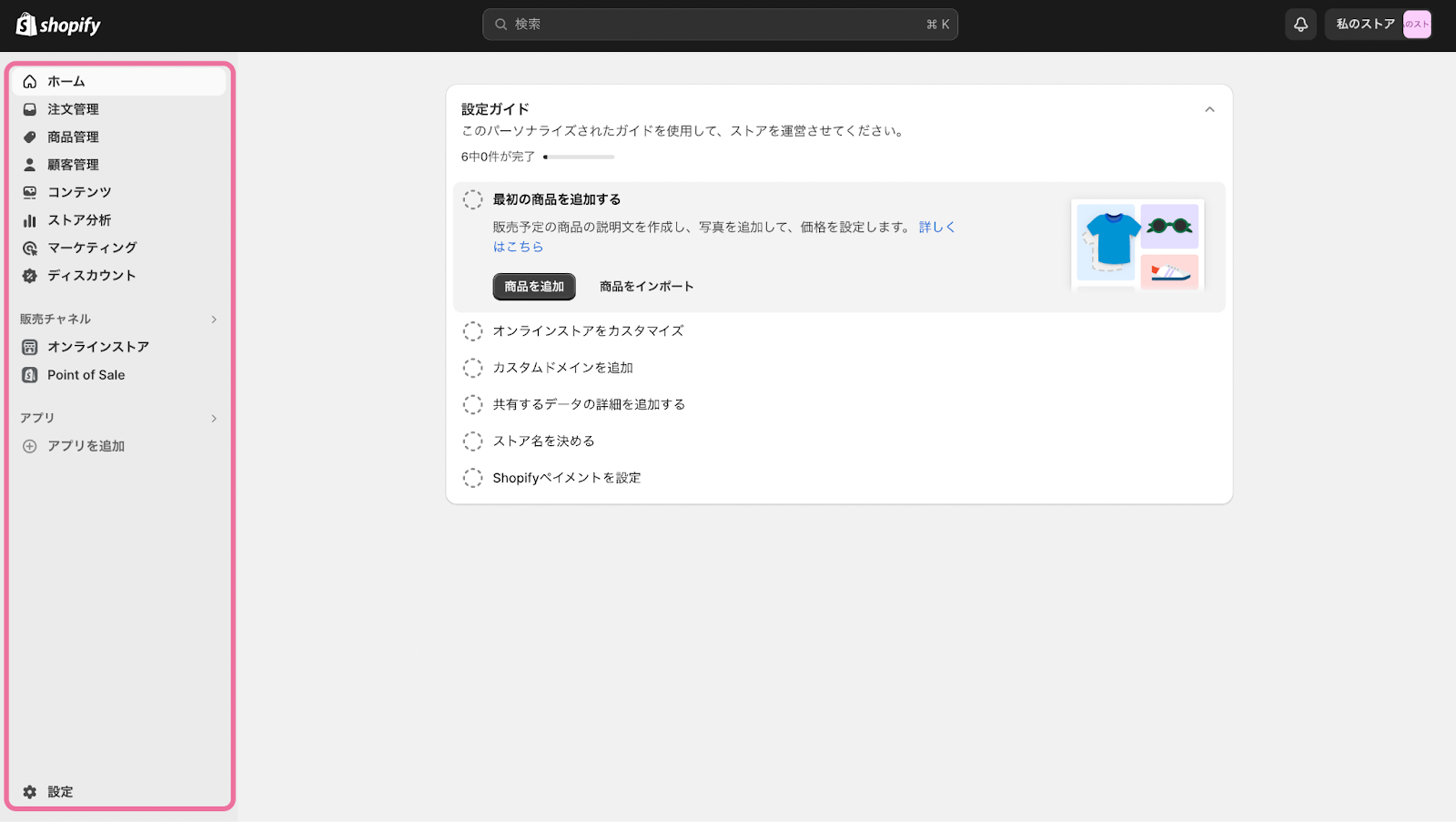
Task: Click the person icon beside 顧客管理
Action: click(30, 165)
